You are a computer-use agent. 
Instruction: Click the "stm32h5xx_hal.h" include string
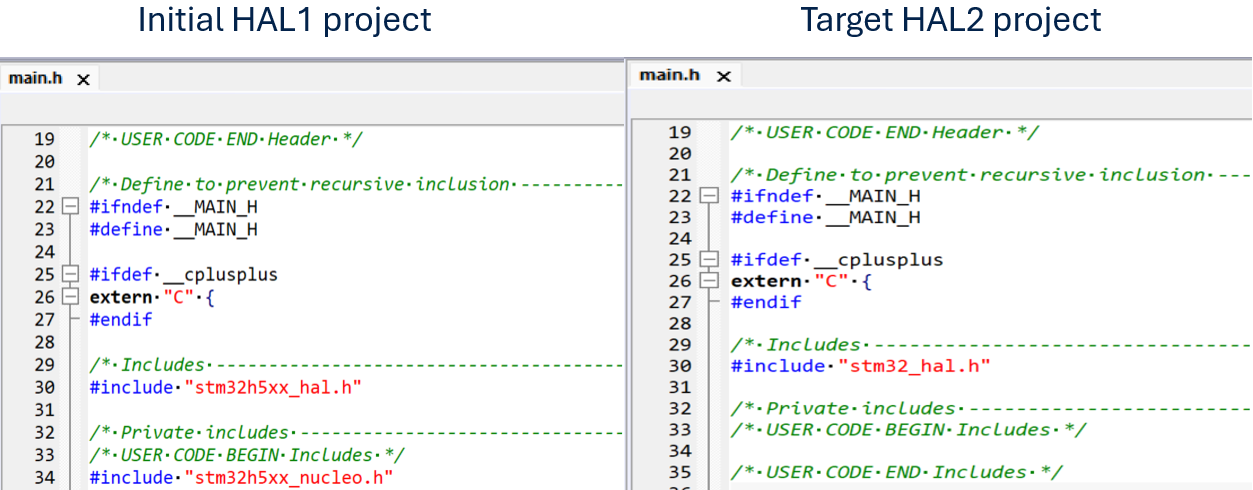(272, 387)
